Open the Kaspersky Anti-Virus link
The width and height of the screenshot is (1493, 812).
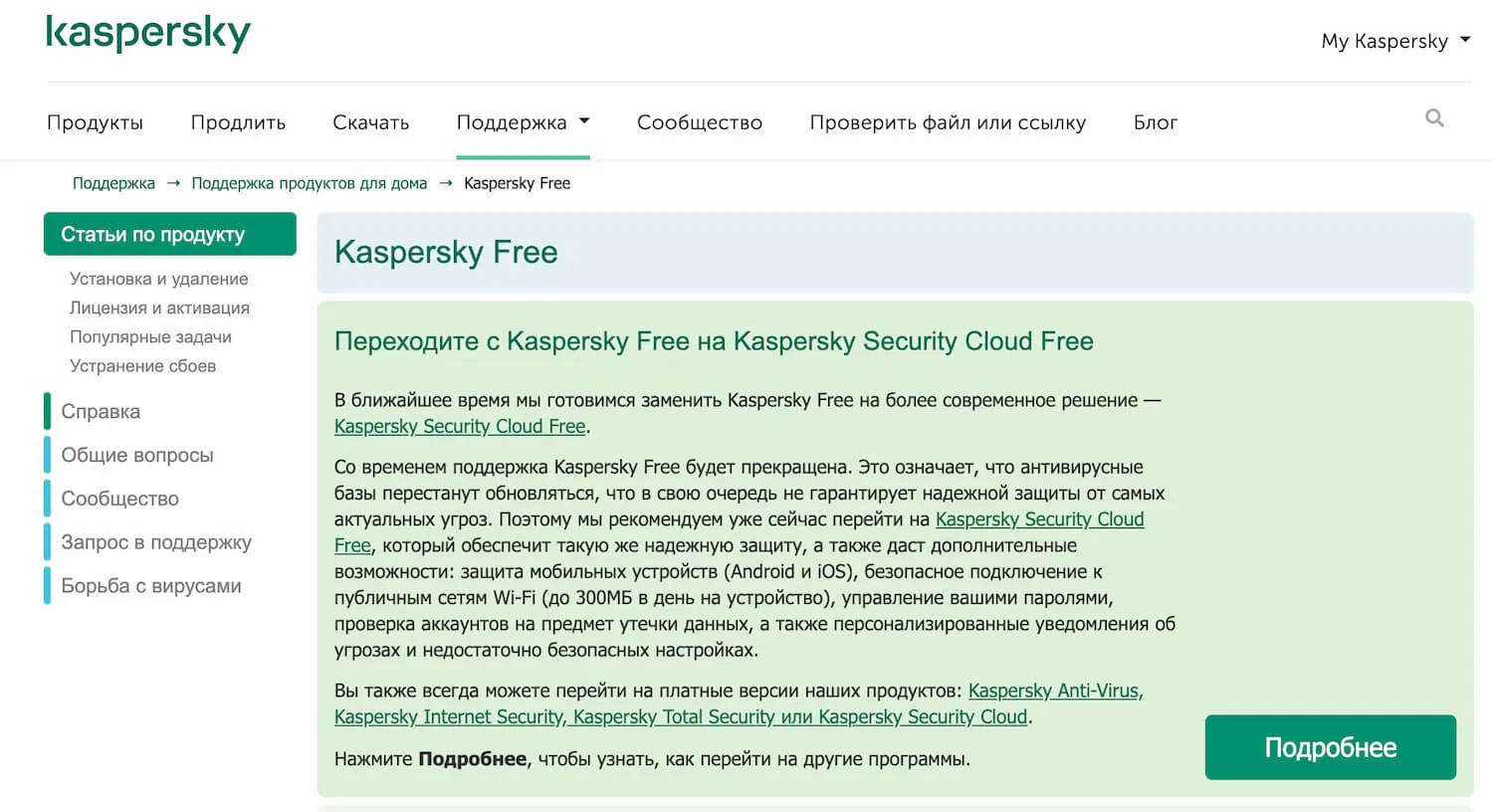[1054, 690]
